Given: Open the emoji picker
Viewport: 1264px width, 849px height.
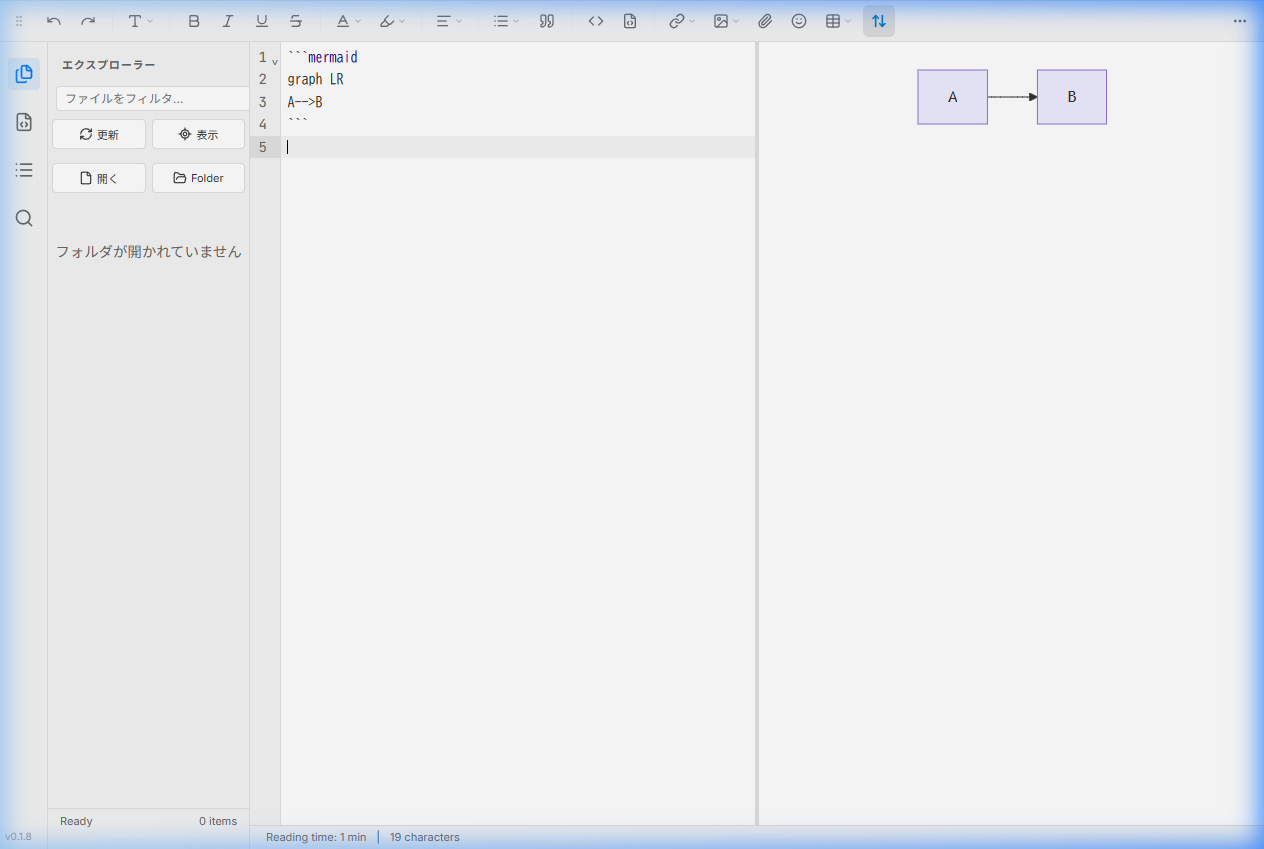Looking at the screenshot, I should pyautogui.click(x=799, y=21).
